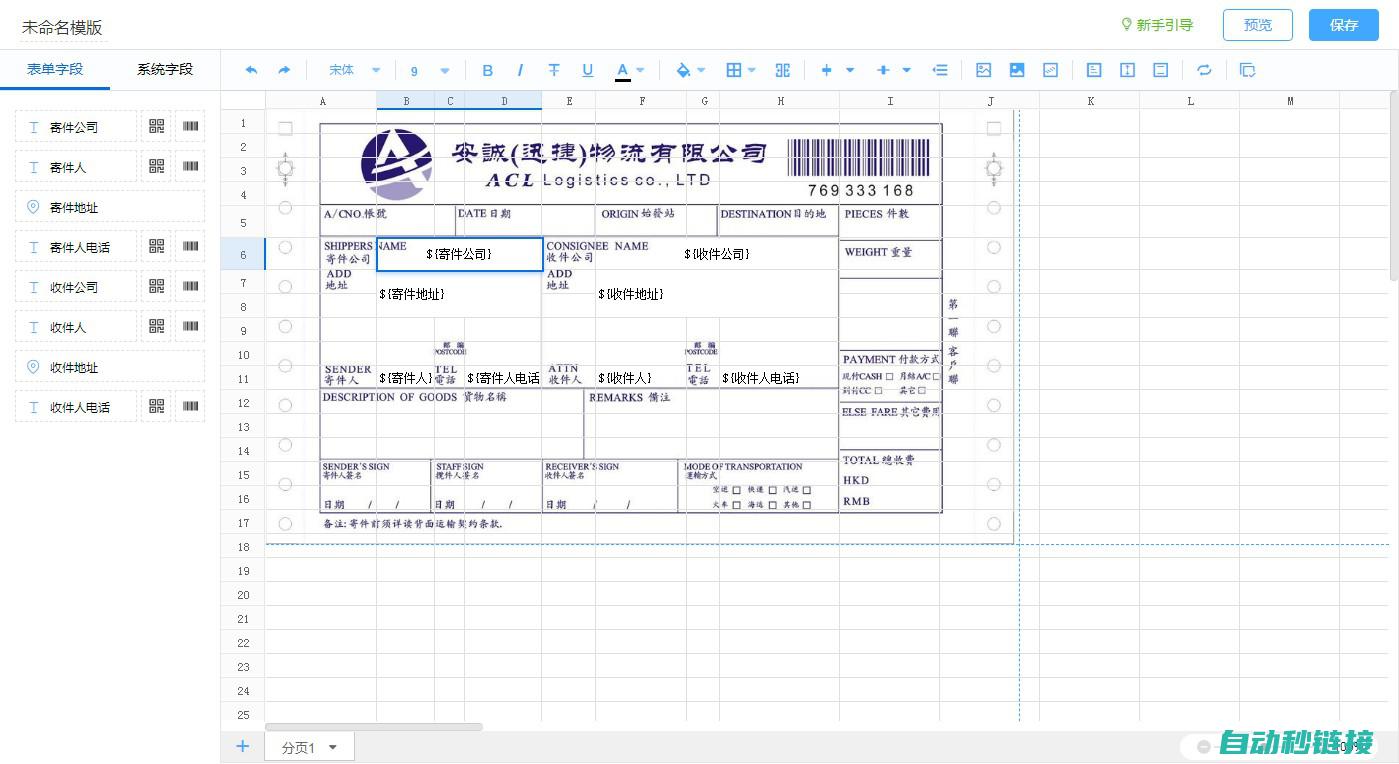Open the 新手引导 beginner guide
1399x764 pixels.
[x=1157, y=25]
